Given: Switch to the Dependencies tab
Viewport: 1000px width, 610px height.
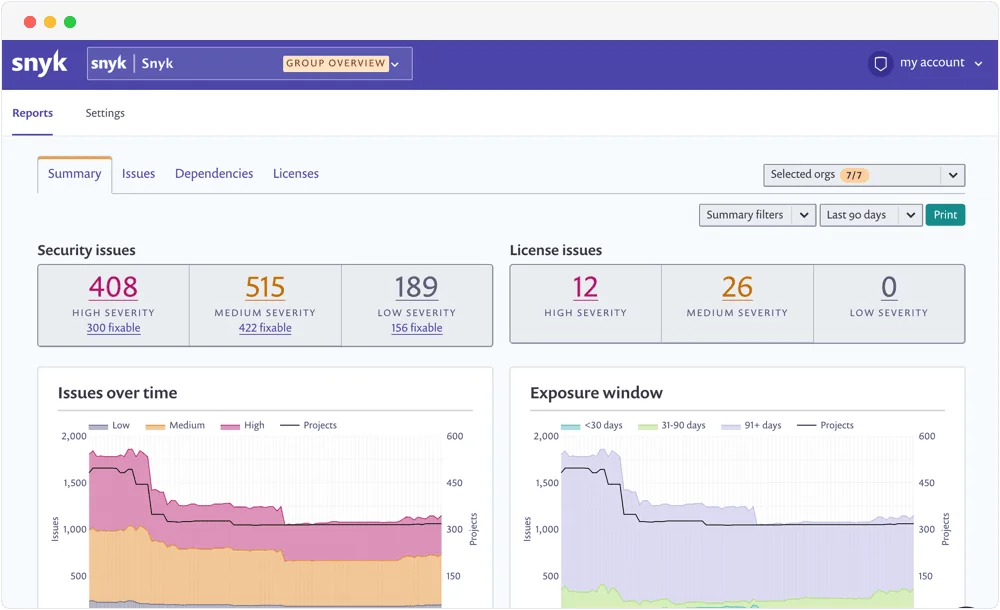Looking at the screenshot, I should [x=213, y=173].
